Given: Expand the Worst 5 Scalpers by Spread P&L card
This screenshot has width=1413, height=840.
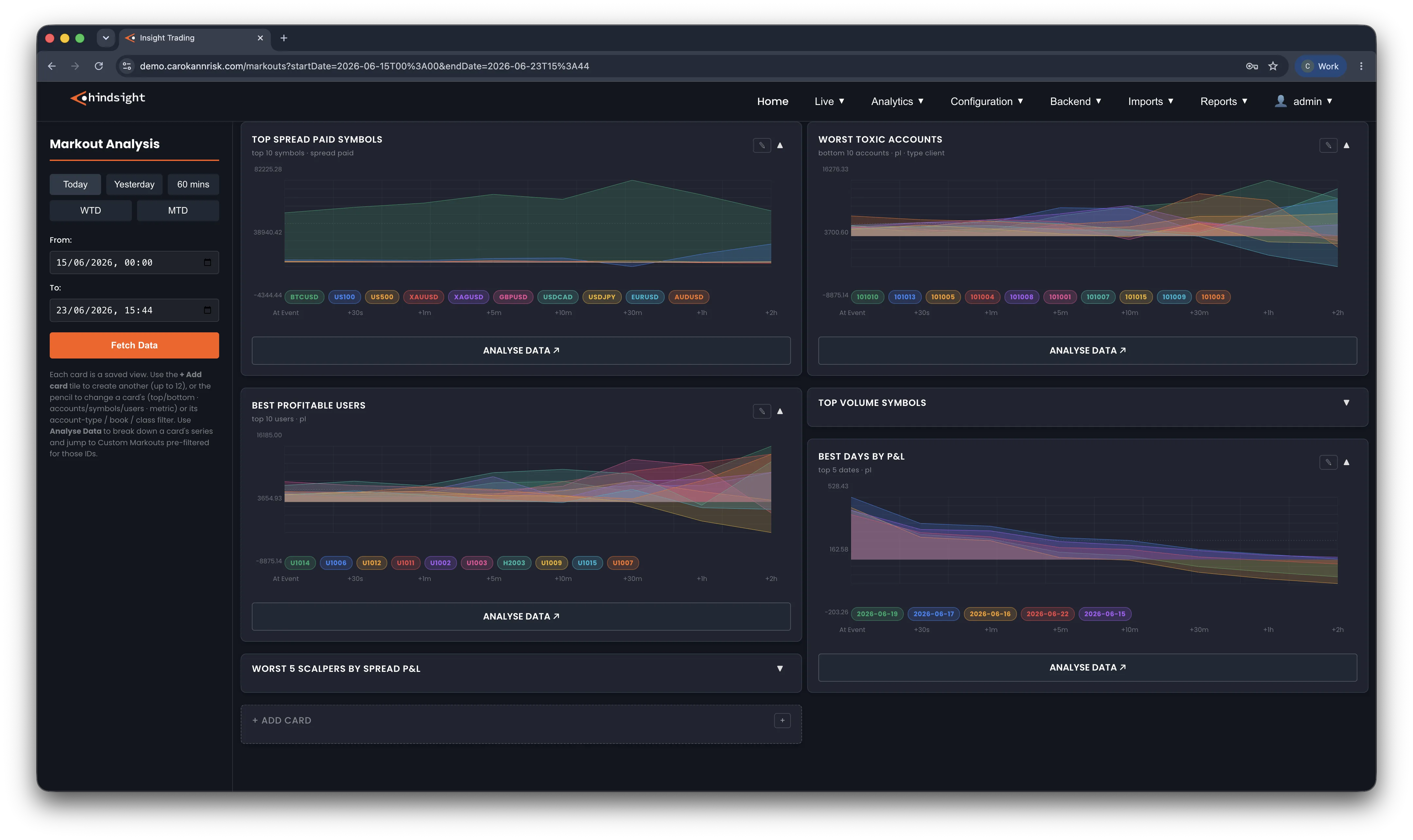Looking at the screenshot, I should click(x=780, y=669).
